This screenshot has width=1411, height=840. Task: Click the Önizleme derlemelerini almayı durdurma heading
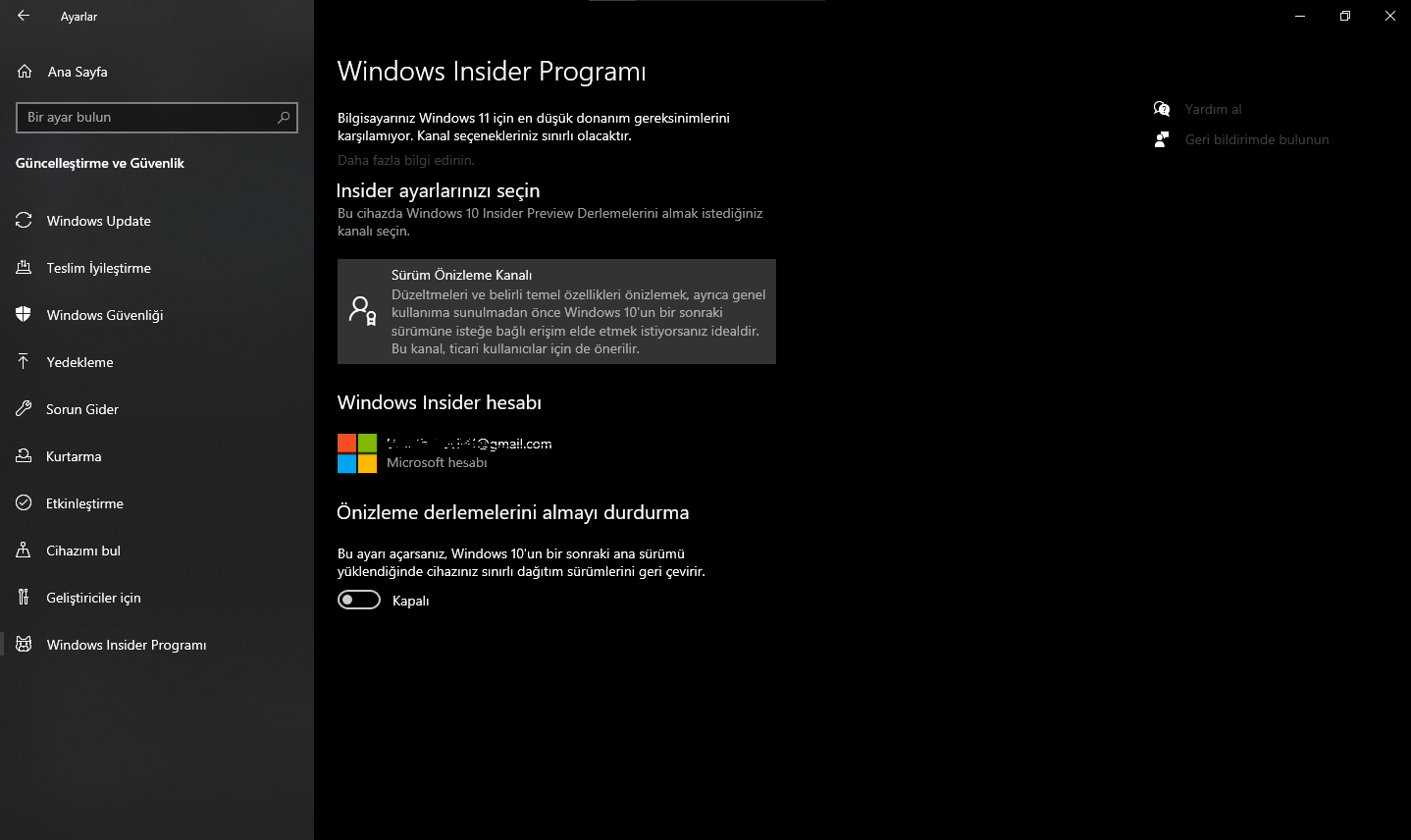point(513,512)
